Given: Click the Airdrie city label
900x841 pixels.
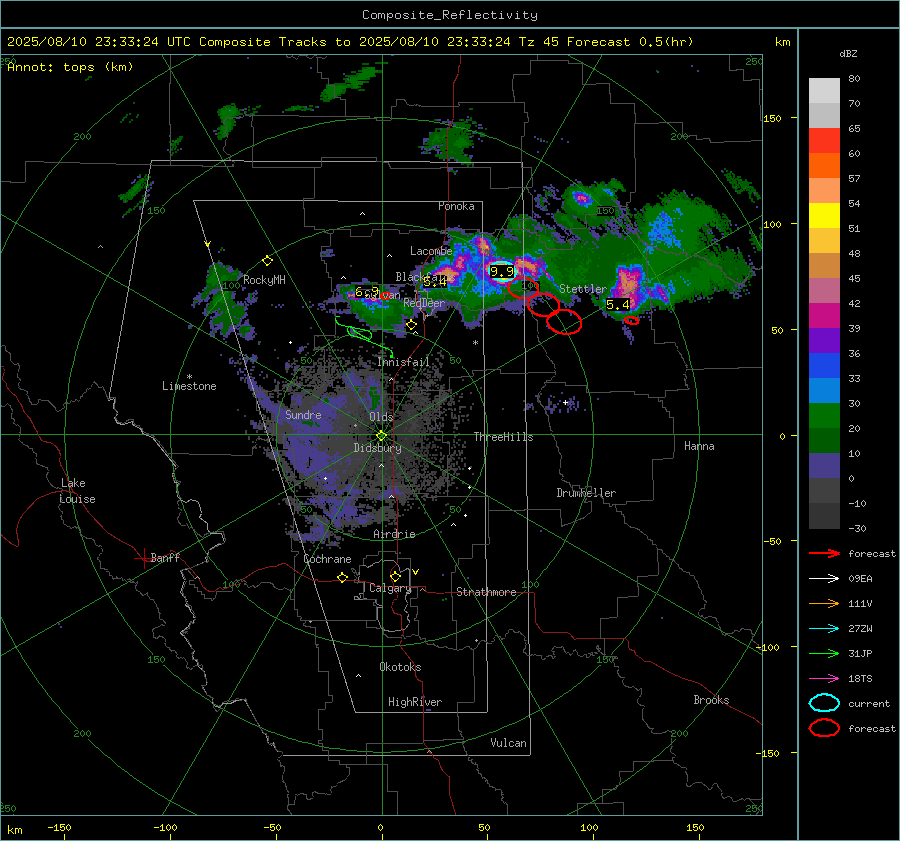Looking at the screenshot, I should (x=394, y=534).
